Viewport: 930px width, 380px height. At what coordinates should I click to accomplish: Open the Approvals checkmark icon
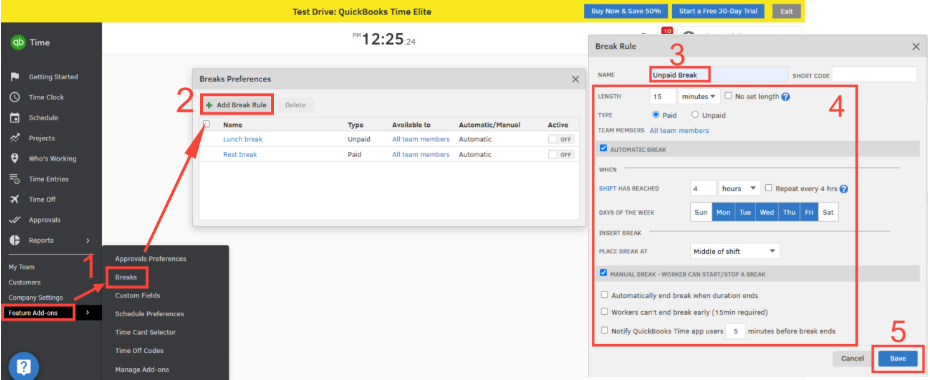(x=15, y=220)
